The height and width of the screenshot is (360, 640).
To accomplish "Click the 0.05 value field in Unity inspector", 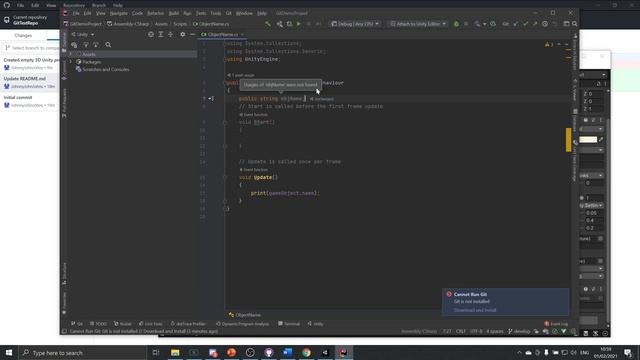I will [593, 213].
